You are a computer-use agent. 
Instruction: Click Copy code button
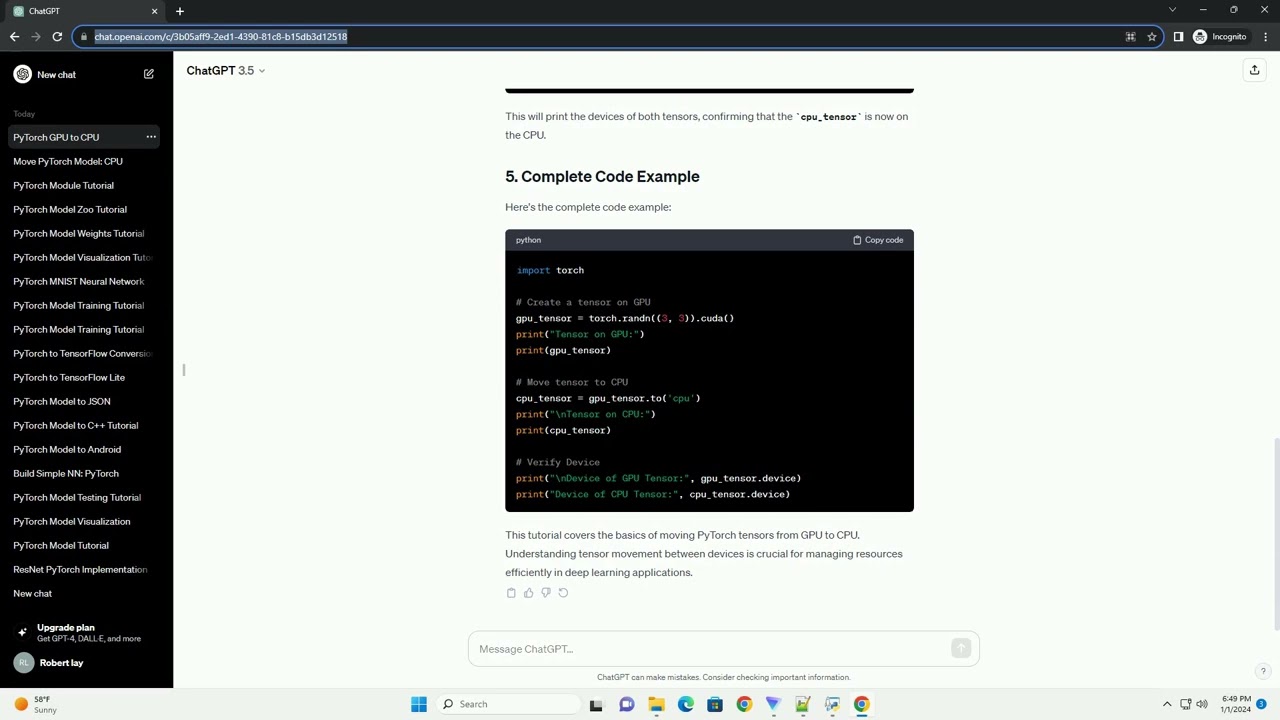pyautogui.click(x=878, y=240)
